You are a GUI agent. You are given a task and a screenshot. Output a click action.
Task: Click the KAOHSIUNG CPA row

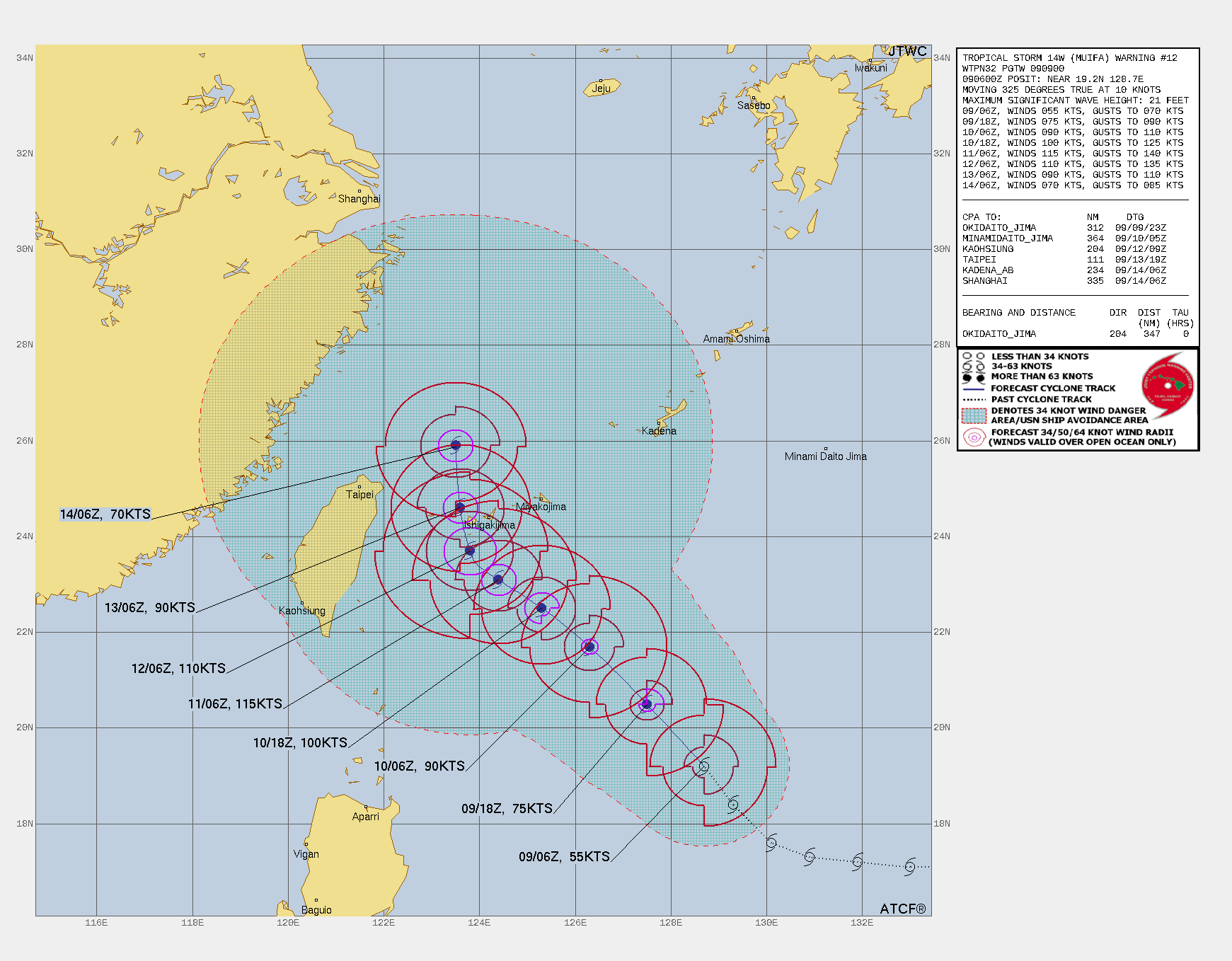point(1064,249)
